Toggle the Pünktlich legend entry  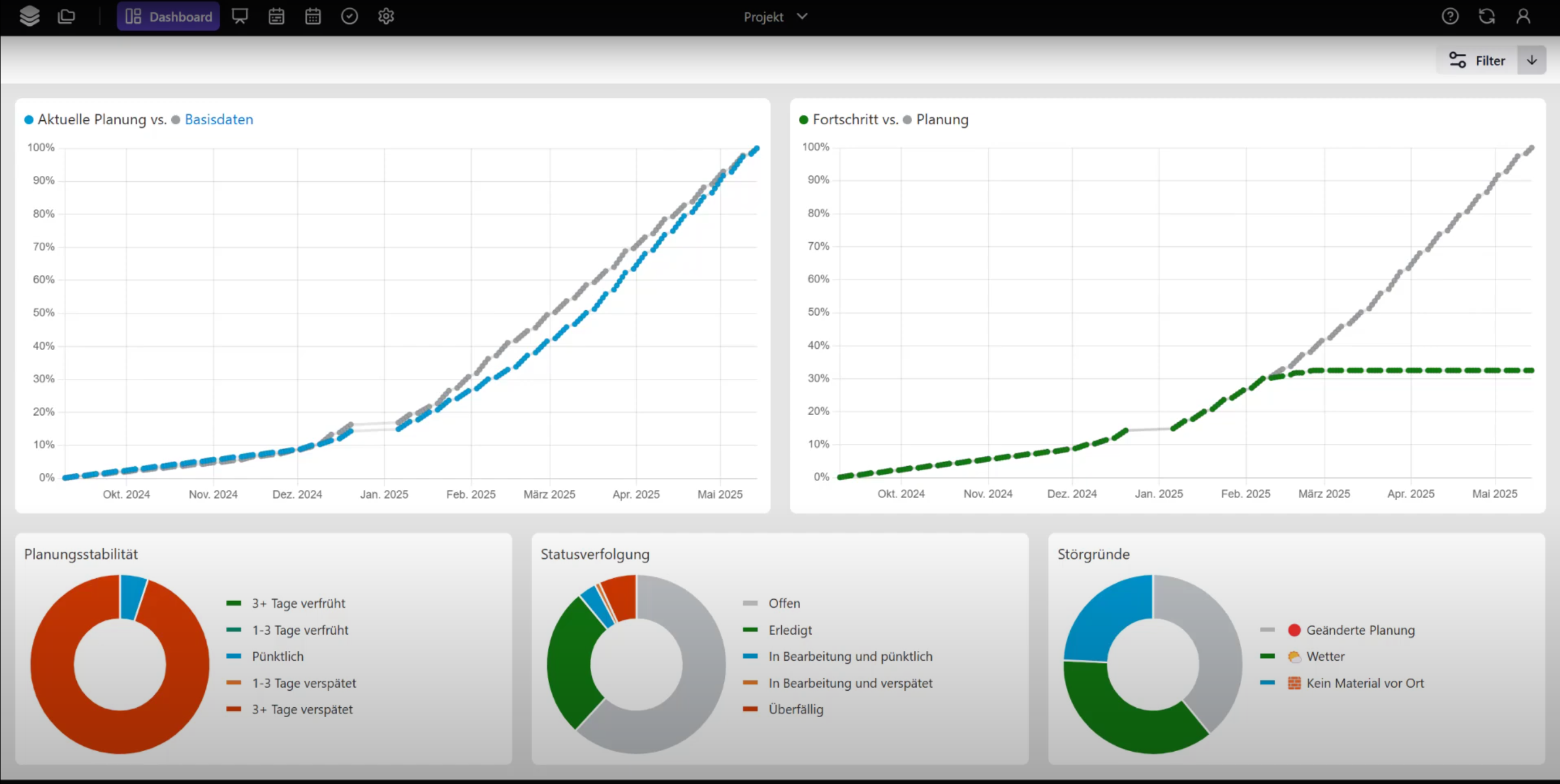(277, 656)
